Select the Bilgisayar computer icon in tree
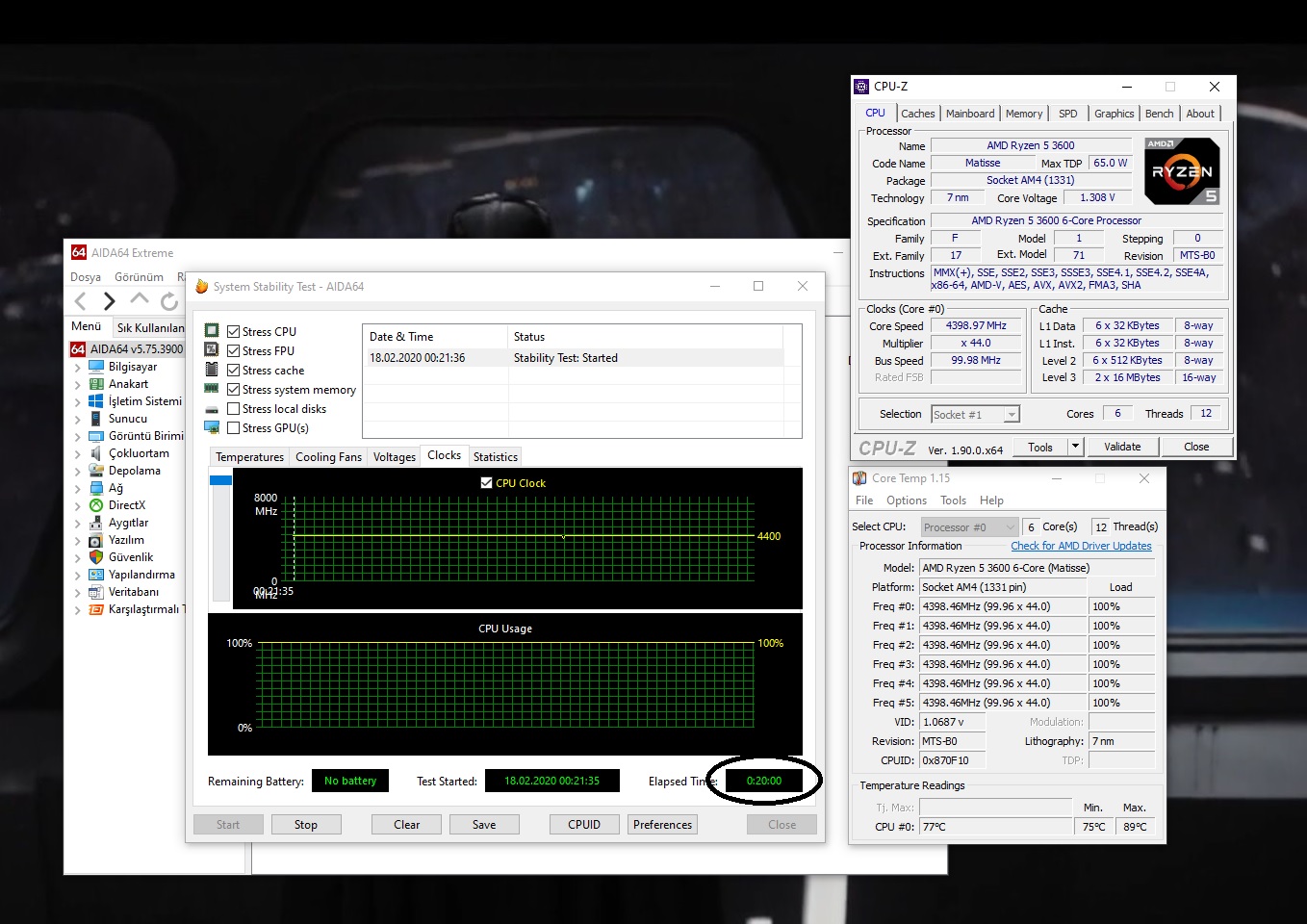Viewport: 1307px width, 924px height. coord(96,367)
